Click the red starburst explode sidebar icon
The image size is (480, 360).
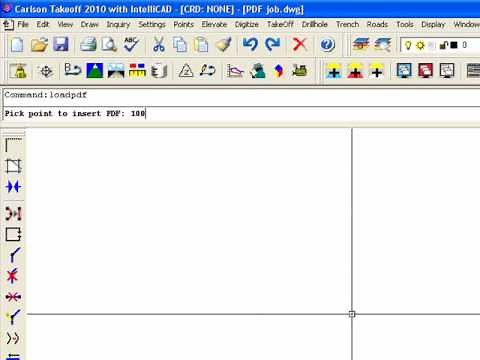[x=13, y=276]
